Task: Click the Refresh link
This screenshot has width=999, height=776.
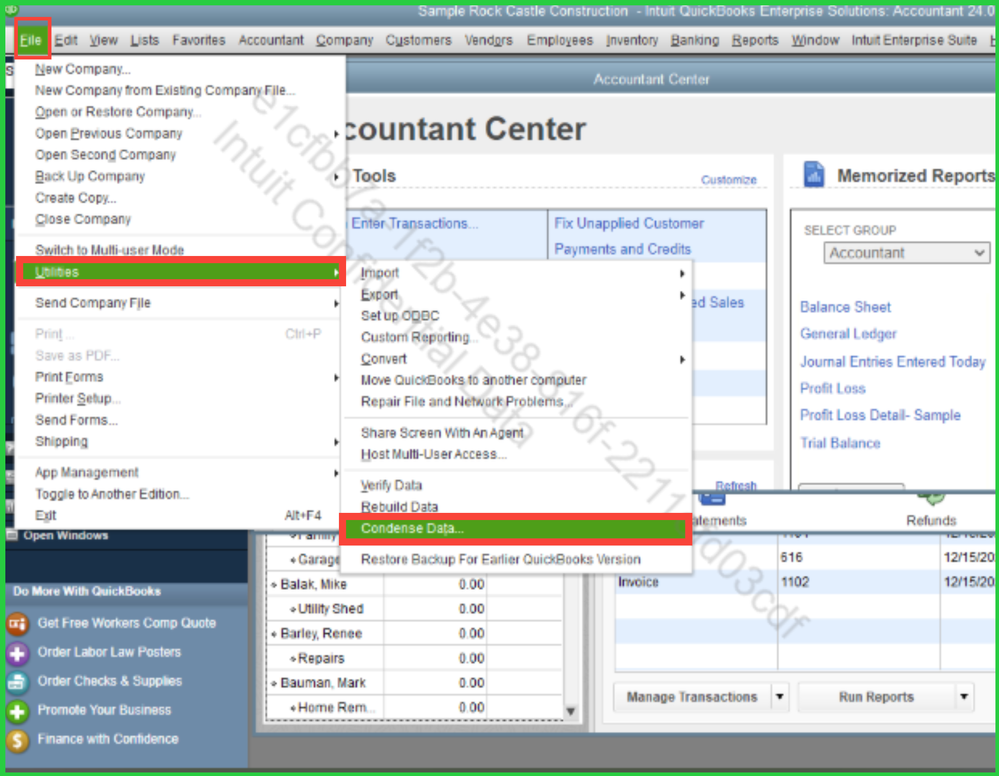Action: 736,486
